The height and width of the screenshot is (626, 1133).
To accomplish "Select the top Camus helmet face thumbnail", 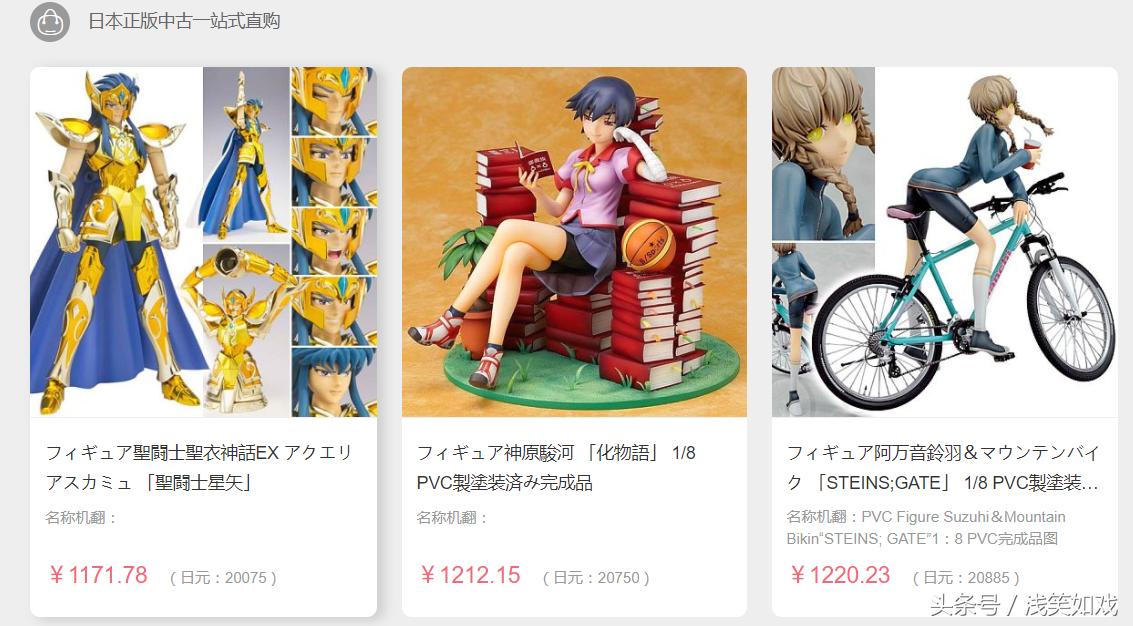I will [x=334, y=100].
